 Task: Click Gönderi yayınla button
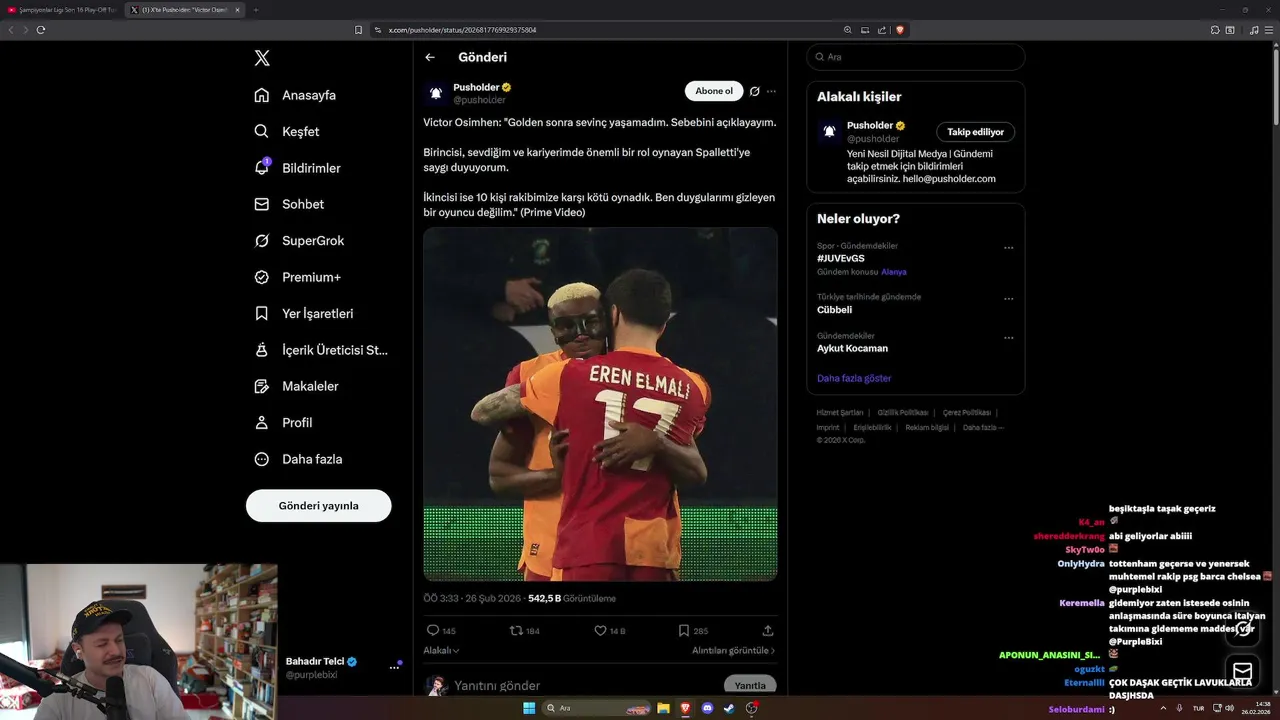click(318, 505)
